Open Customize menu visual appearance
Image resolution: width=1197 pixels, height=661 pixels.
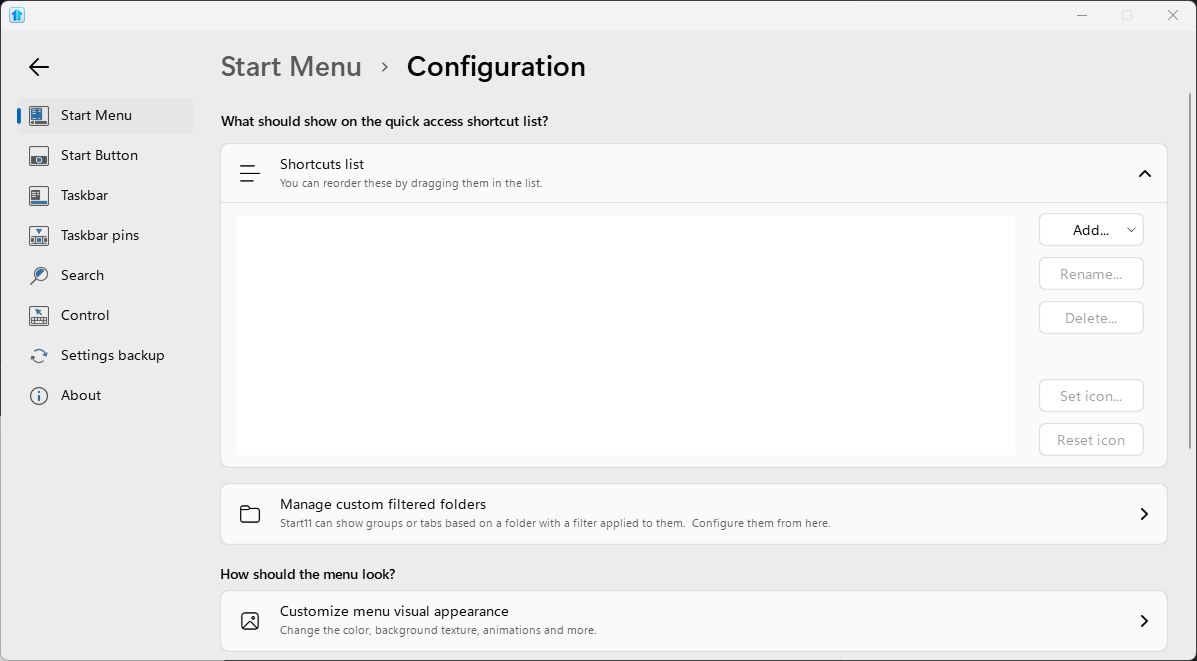(693, 621)
